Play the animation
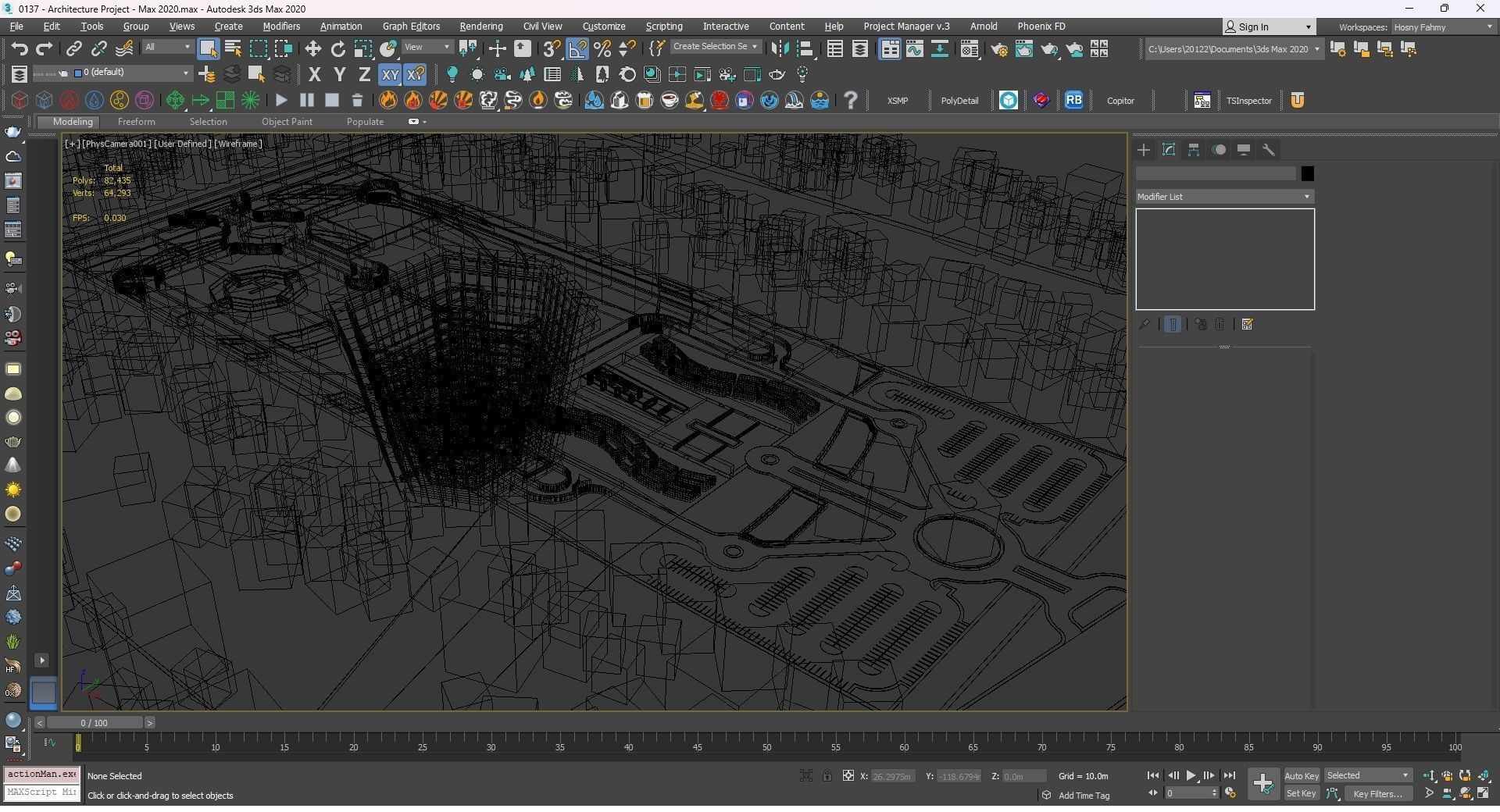The width and height of the screenshot is (1500, 812). 1191,776
